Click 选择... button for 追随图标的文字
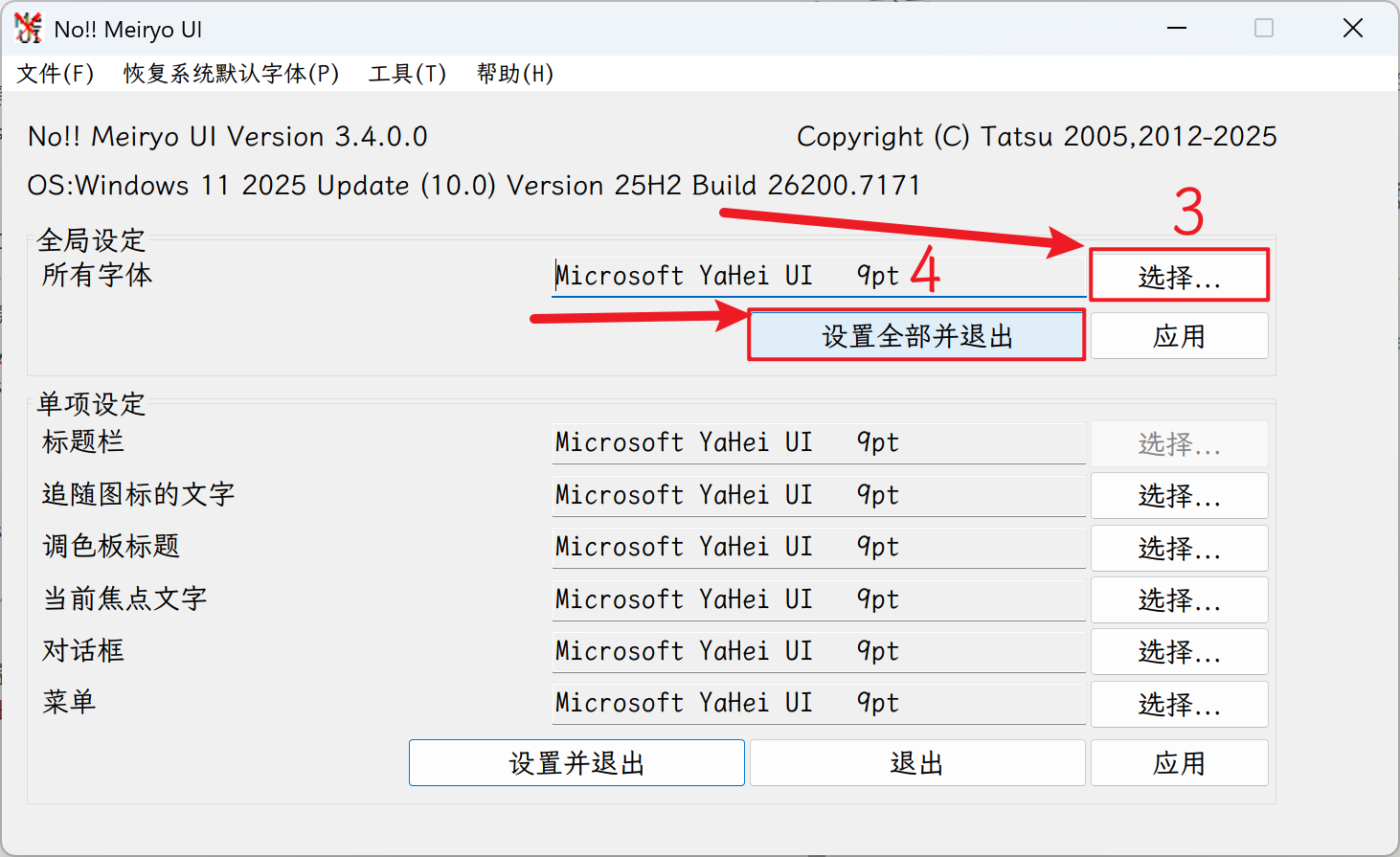This screenshot has height=857, width=1400. (x=1179, y=496)
